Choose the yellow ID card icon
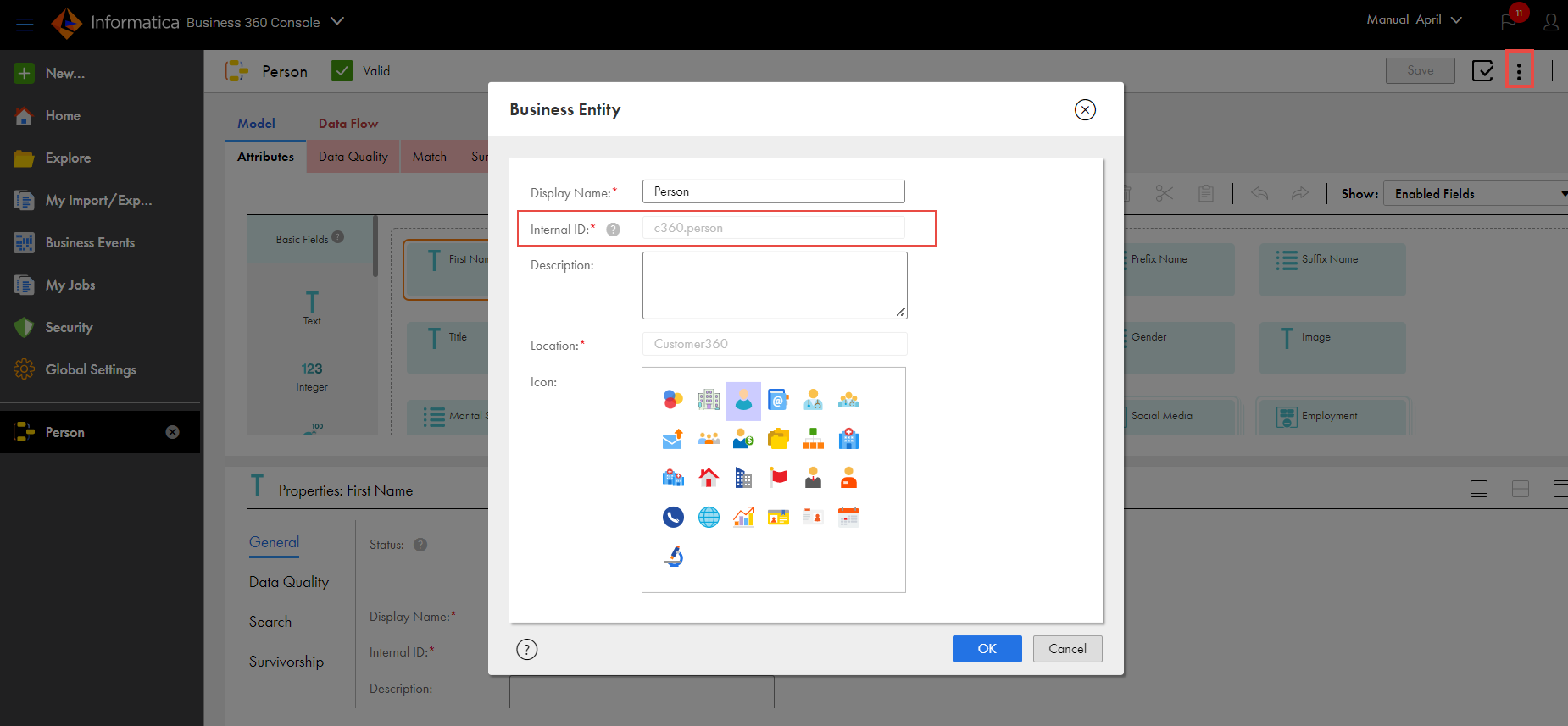The height and width of the screenshot is (726, 1568). point(778,517)
